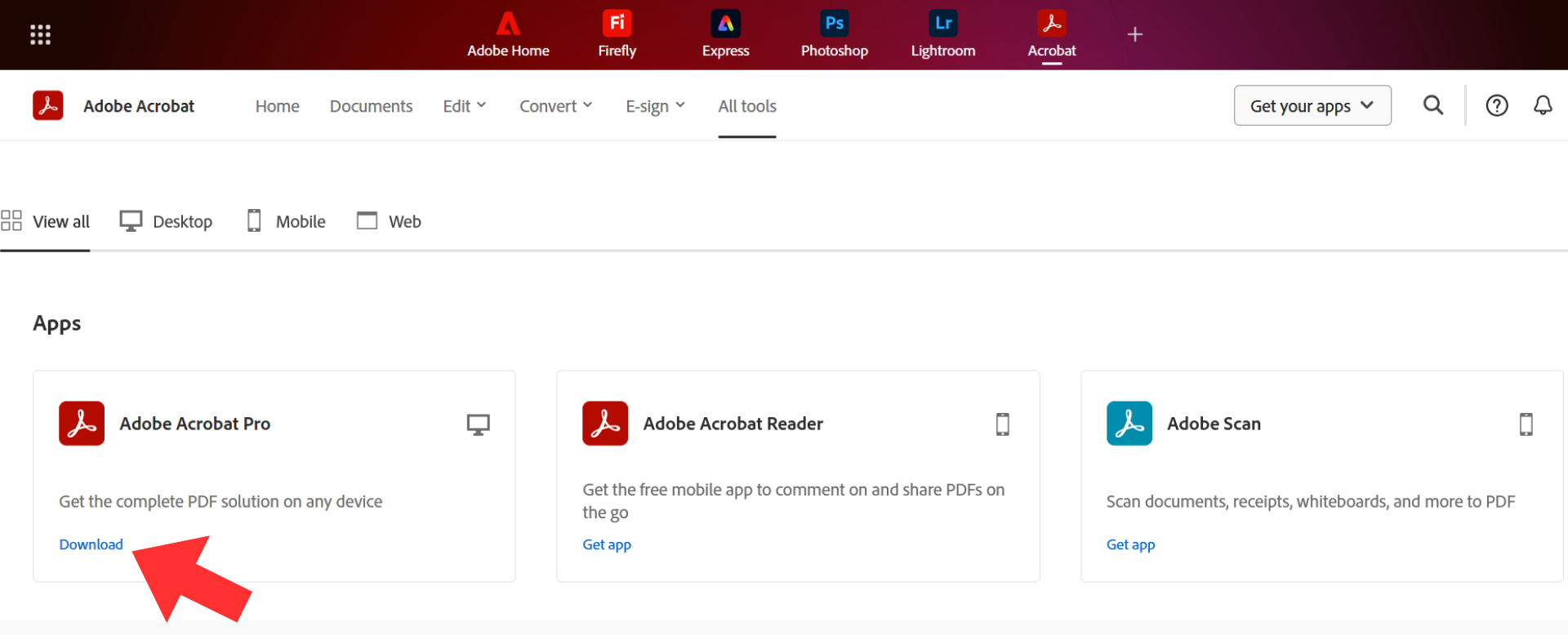Viewport: 1568px width, 635px height.
Task: Filter apps by Web tab
Action: click(x=389, y=221)
